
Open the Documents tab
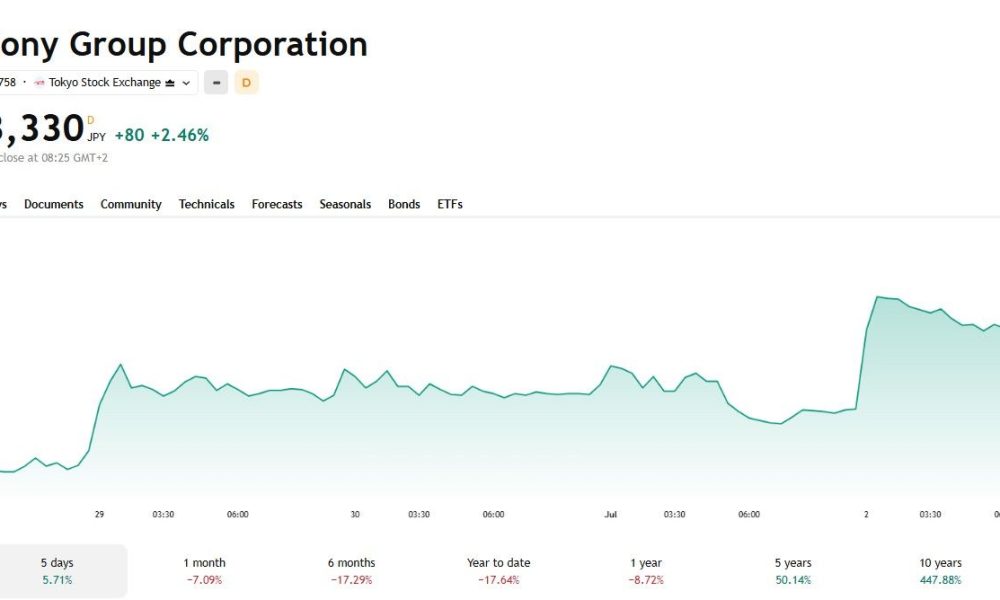54,204
